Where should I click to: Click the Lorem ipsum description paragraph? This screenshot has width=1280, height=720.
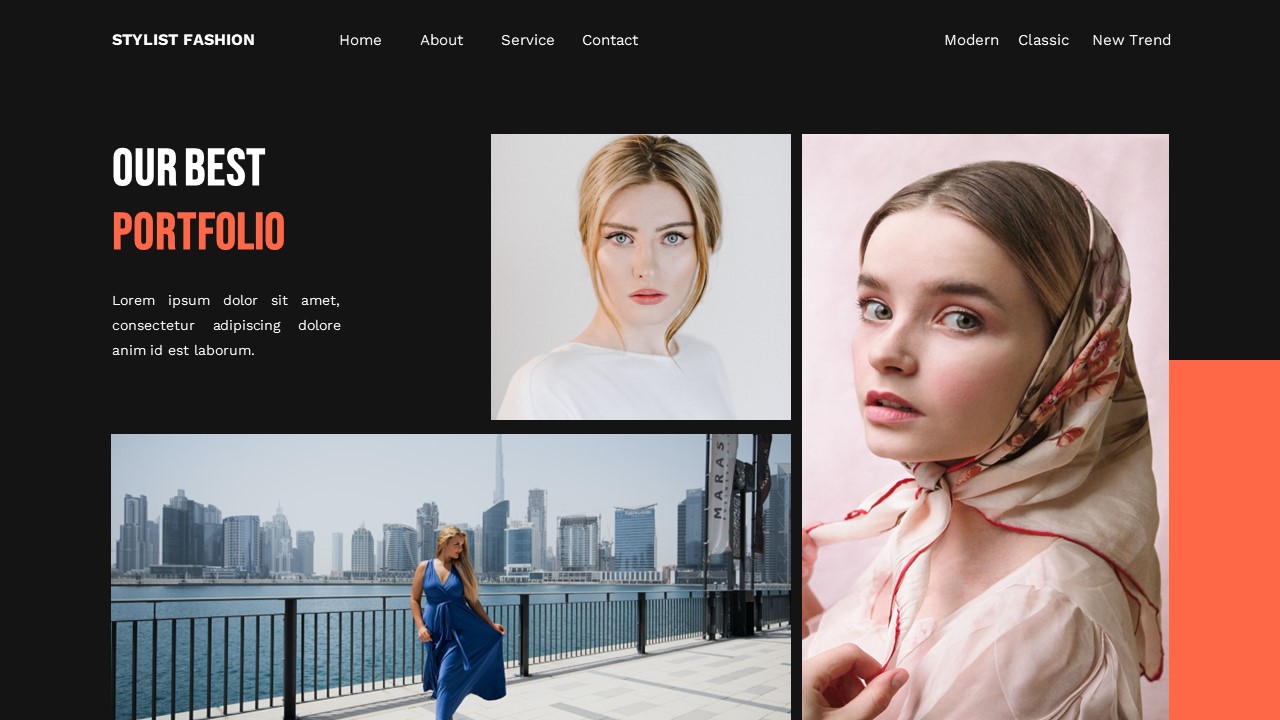(226, 325)
